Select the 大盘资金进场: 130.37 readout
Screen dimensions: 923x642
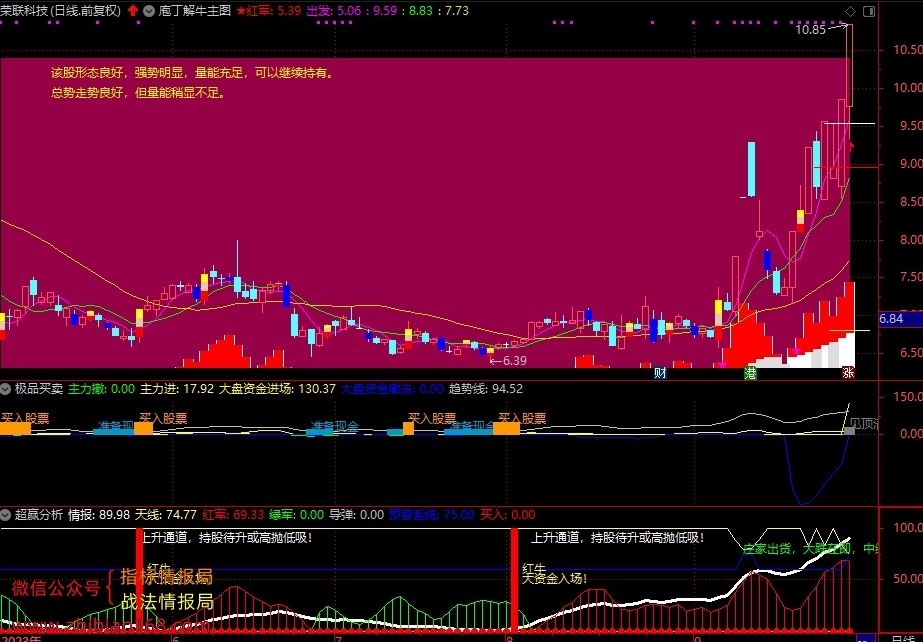[277, 389]
